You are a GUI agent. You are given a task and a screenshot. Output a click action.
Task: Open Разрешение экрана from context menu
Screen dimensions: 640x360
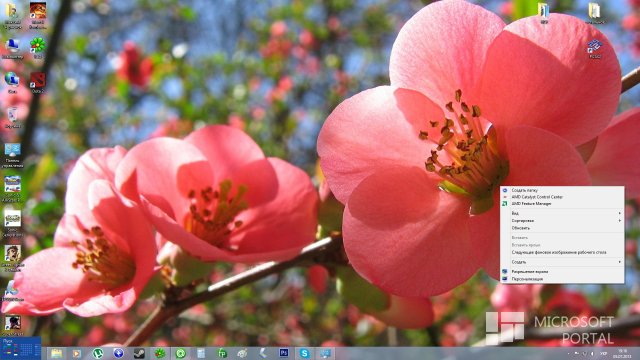point(530,271)
